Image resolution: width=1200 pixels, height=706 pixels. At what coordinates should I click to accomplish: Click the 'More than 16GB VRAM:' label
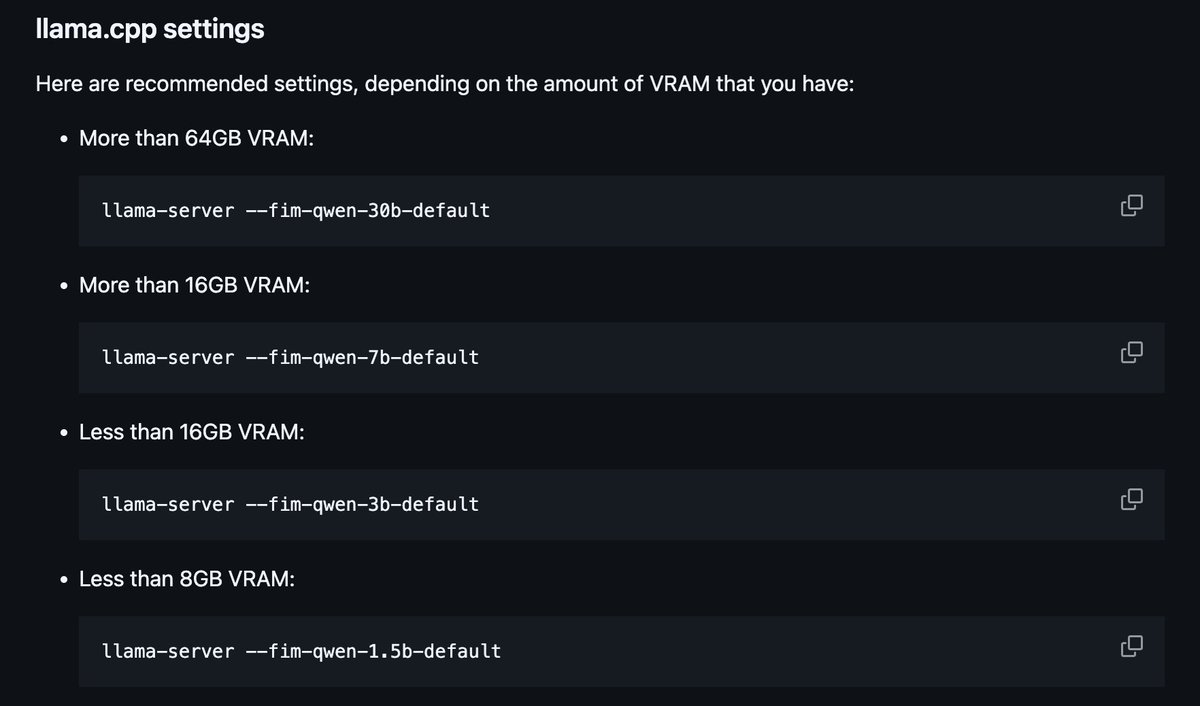tap(194, 285)
